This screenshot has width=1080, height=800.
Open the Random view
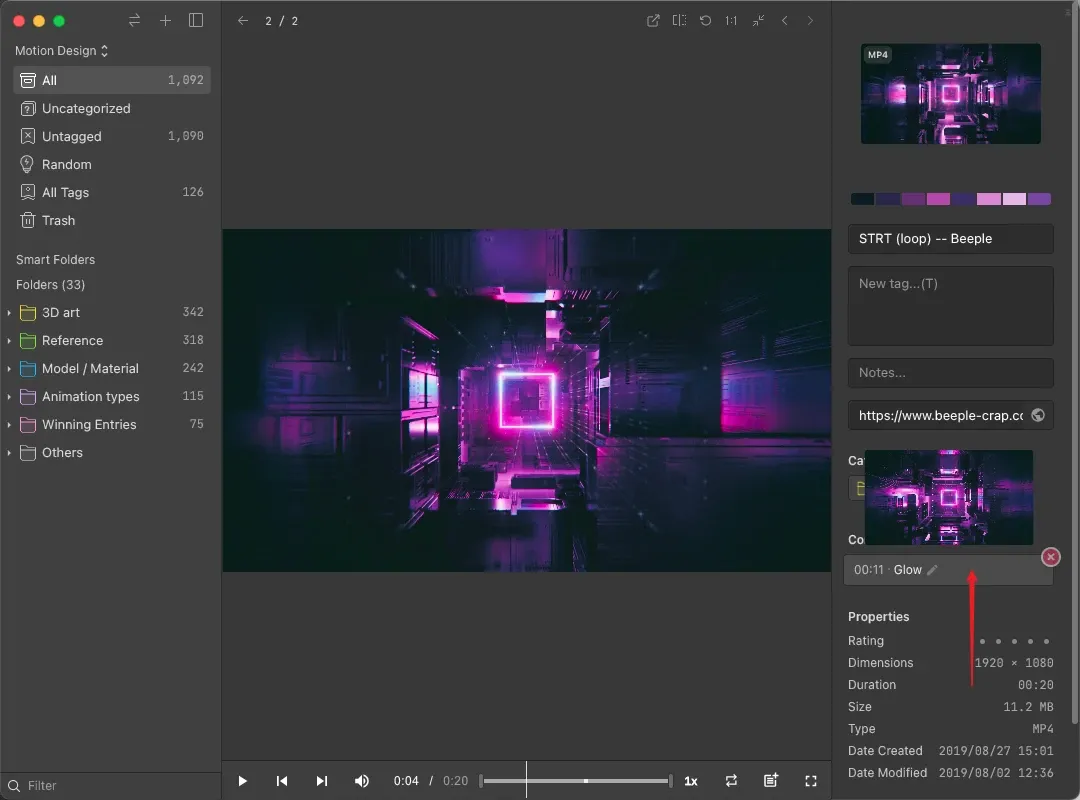pyautogui.click(x=112, y=165)
